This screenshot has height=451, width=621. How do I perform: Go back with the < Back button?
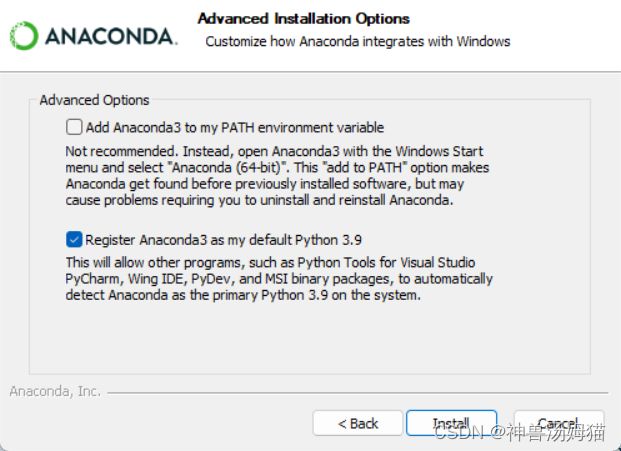point(358,423)
